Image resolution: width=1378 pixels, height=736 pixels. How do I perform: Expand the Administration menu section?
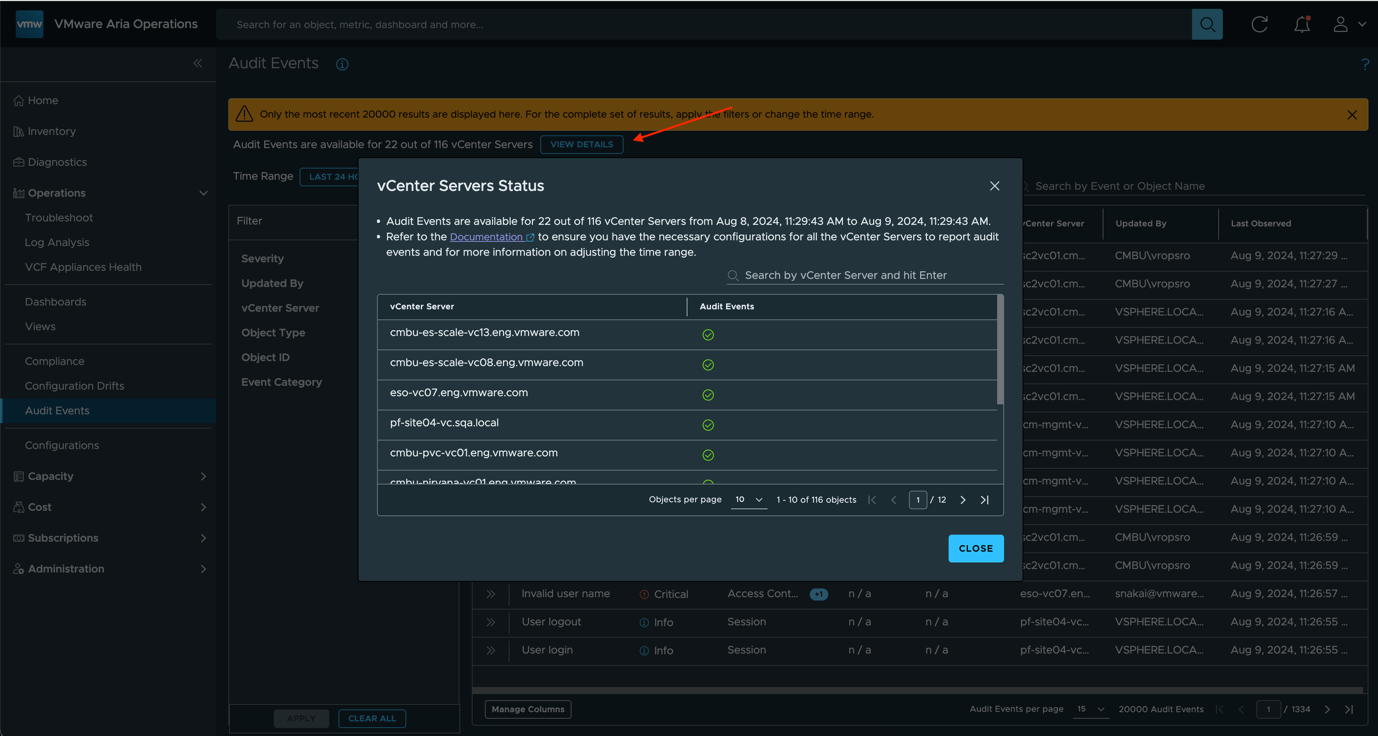pyautogui.click(x=203, y=570)
